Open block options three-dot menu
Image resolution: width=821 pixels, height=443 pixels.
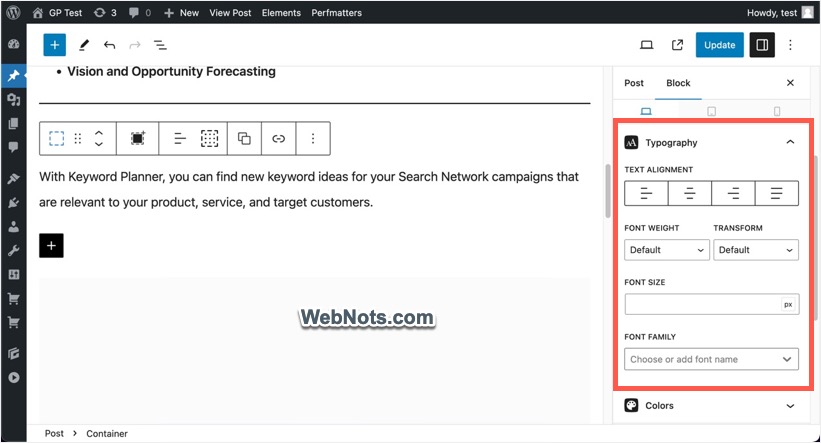(x=313, y=139)
